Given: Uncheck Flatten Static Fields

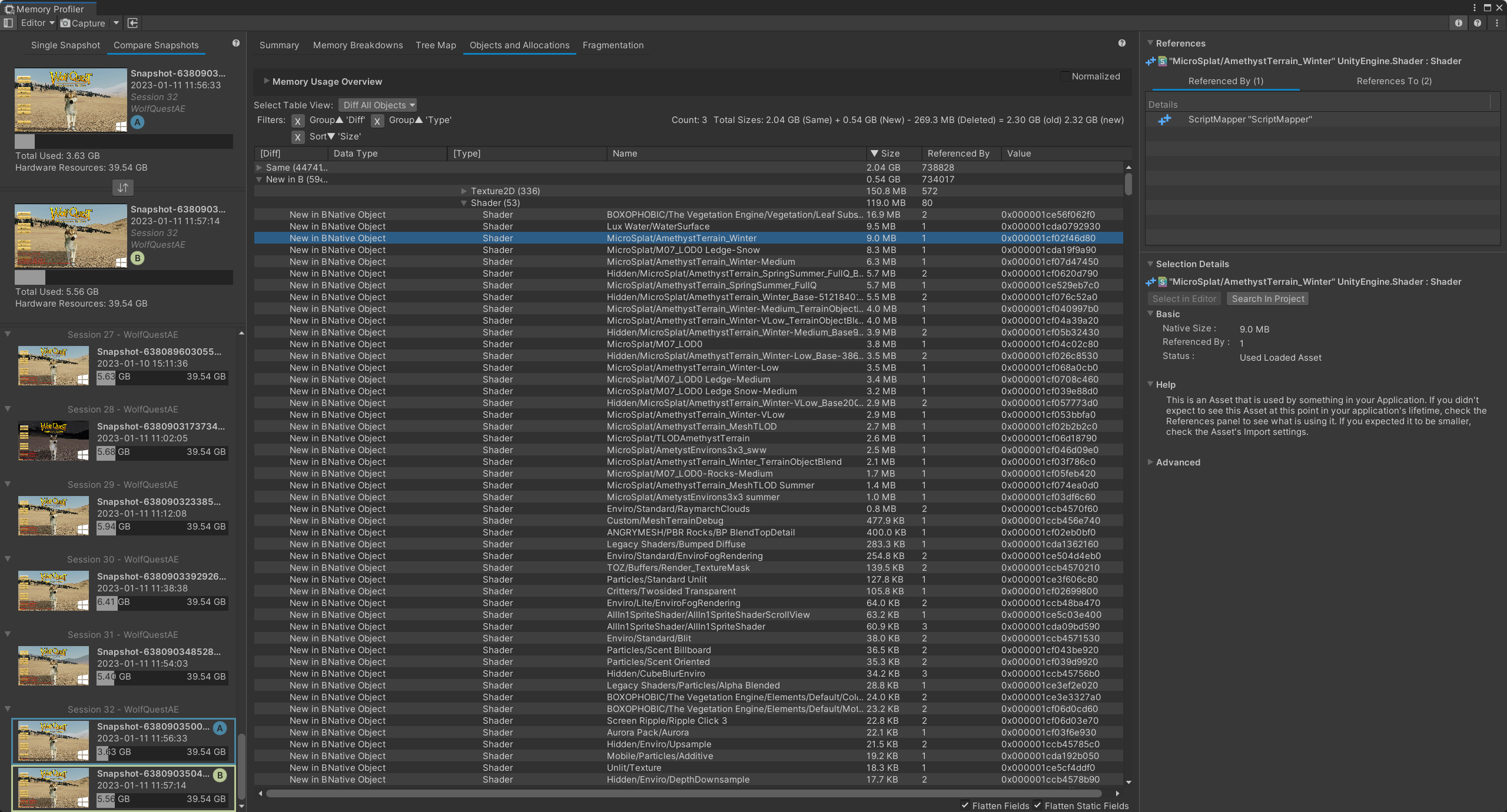Looking at the screenshot, I should [x=1037, y=806].
